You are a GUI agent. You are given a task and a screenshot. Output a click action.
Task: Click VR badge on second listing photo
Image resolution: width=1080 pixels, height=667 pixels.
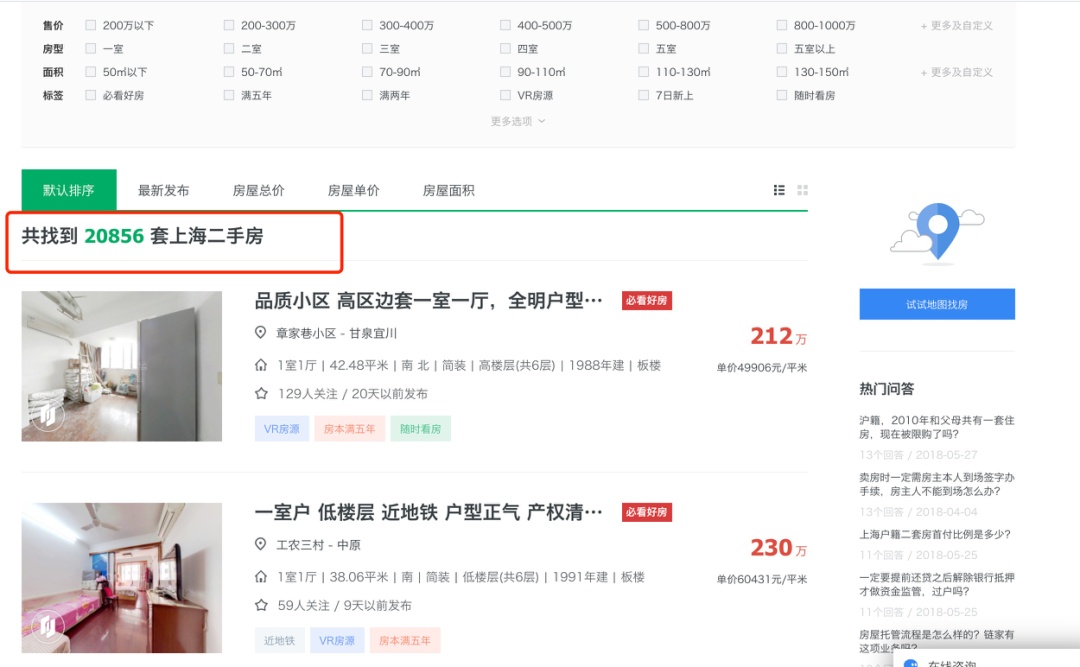tap(47, 627)
